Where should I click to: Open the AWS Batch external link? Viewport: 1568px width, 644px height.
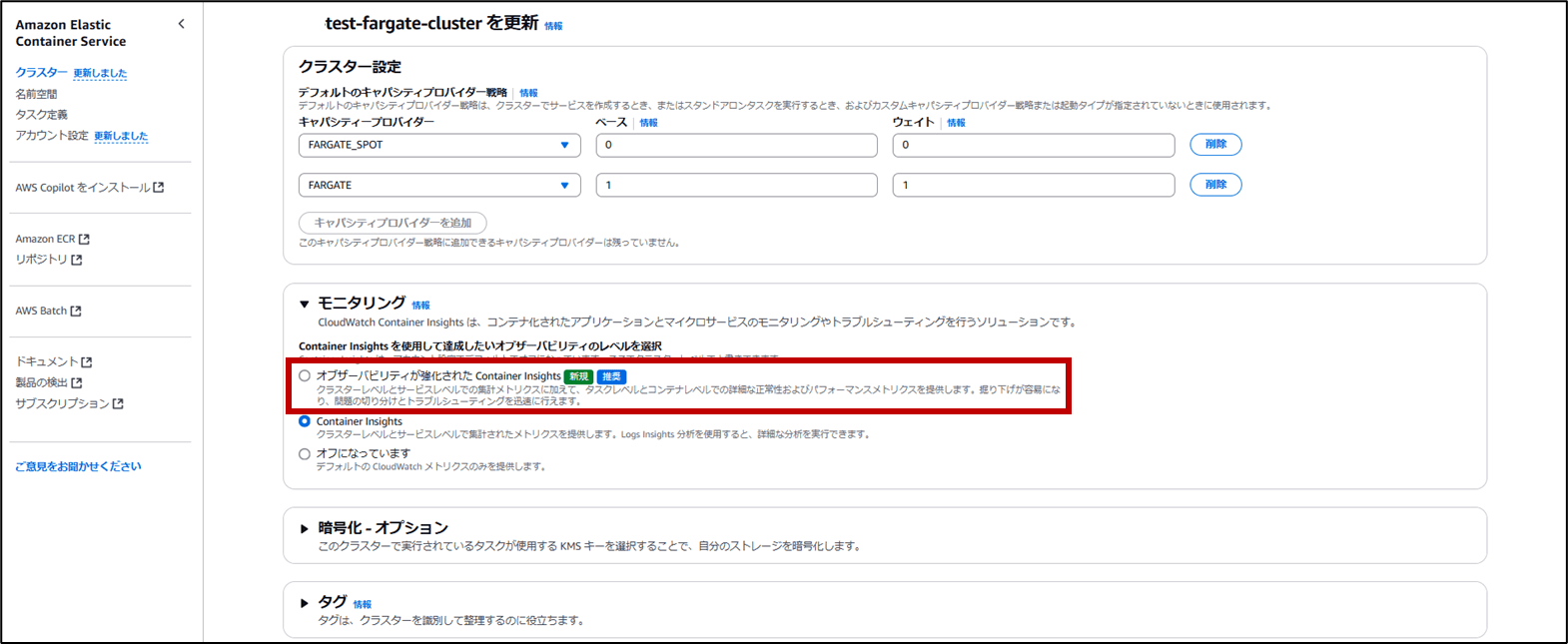click(48, 311)
